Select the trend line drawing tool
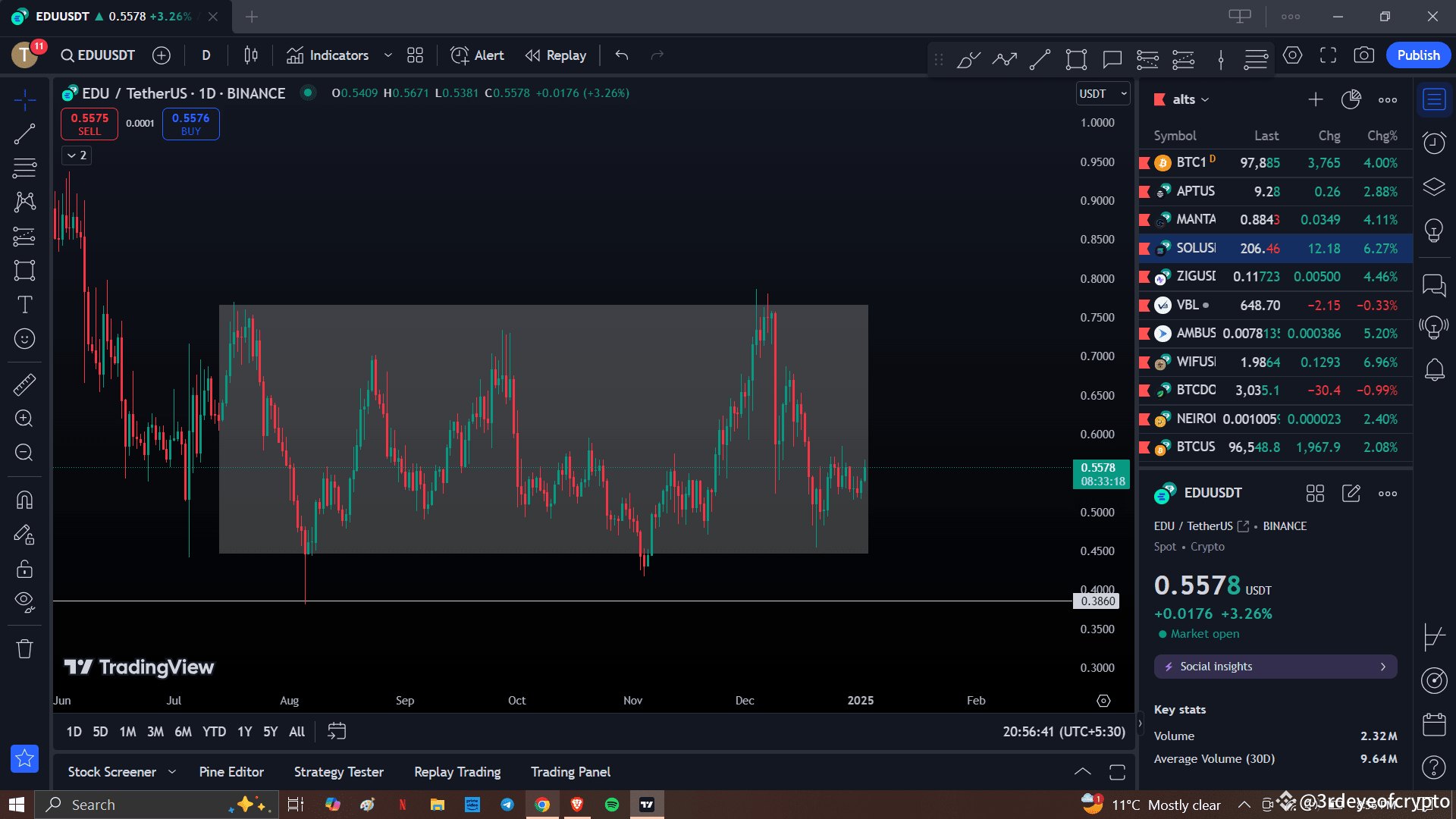Image resolution: width=1456 pixels, height=819 pixels. point(24,134)
